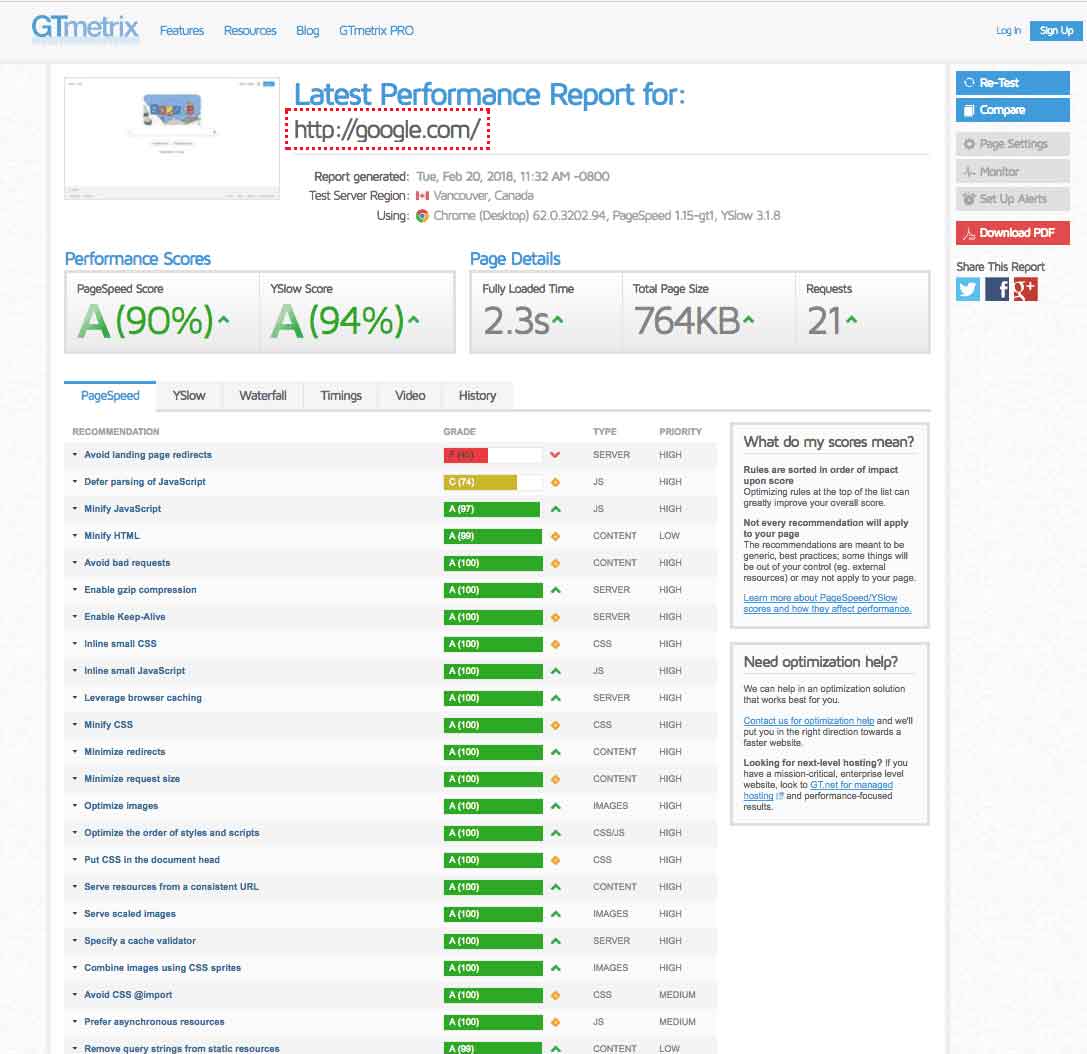The width and height of the screenshot is (1087, 1054).
Task: Click the Re-Test button
Action: tap(1012, 83)
